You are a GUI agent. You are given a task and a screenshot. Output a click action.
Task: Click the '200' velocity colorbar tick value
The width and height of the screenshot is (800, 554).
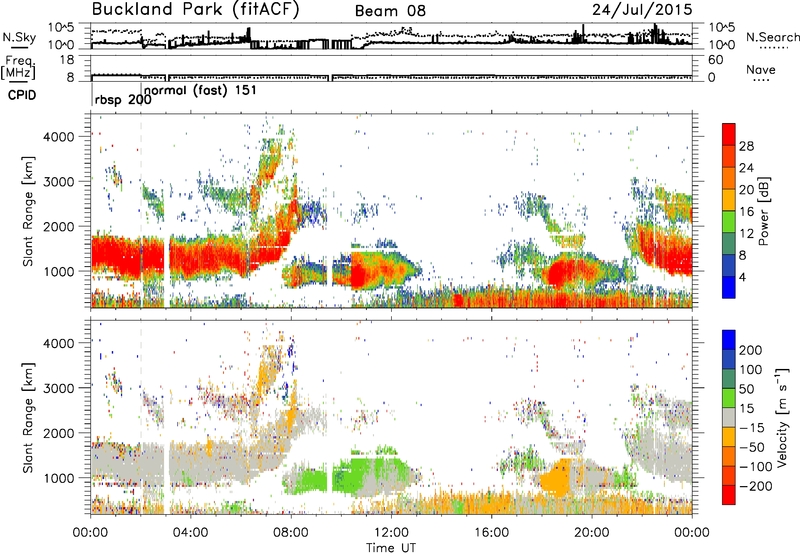(x=751, y=350)
